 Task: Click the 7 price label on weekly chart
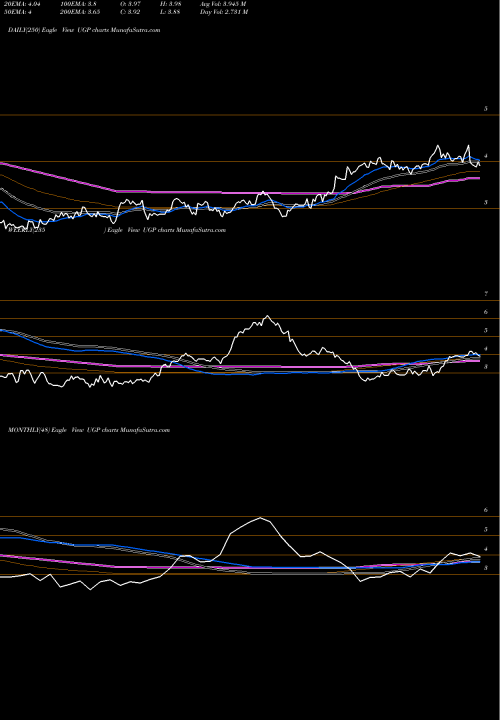(x=486, y=294)
